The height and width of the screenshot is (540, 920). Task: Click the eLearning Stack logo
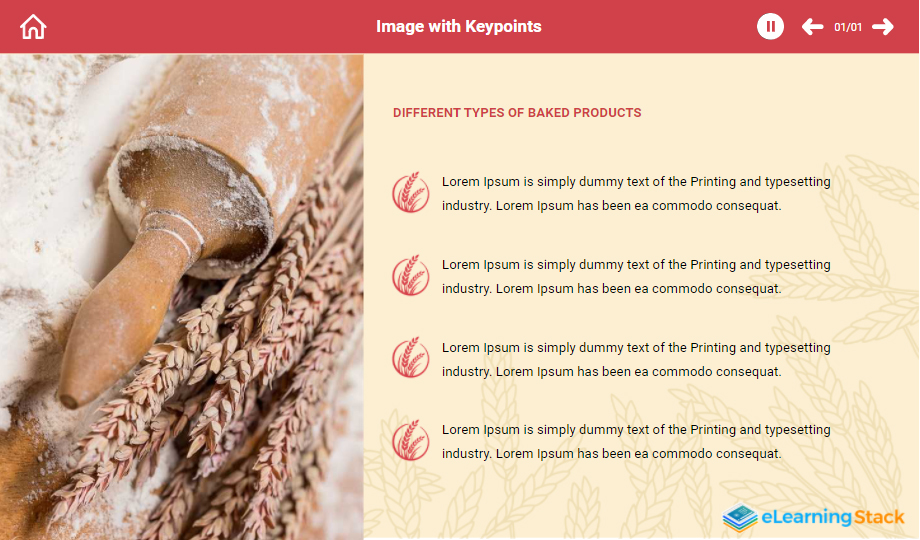(x=813, y=517)
